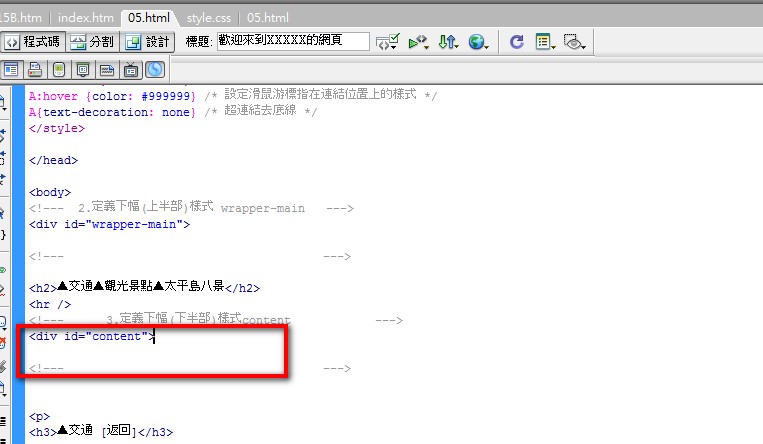763x444 pixels.
Task: Click the visual aids eye icon
Action: [574, 42]
